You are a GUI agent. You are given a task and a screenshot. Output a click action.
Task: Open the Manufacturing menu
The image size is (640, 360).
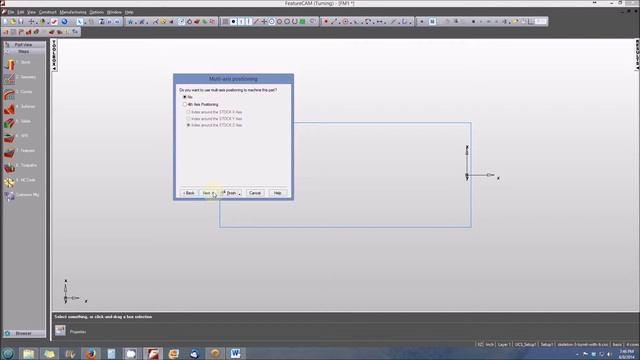73,12
